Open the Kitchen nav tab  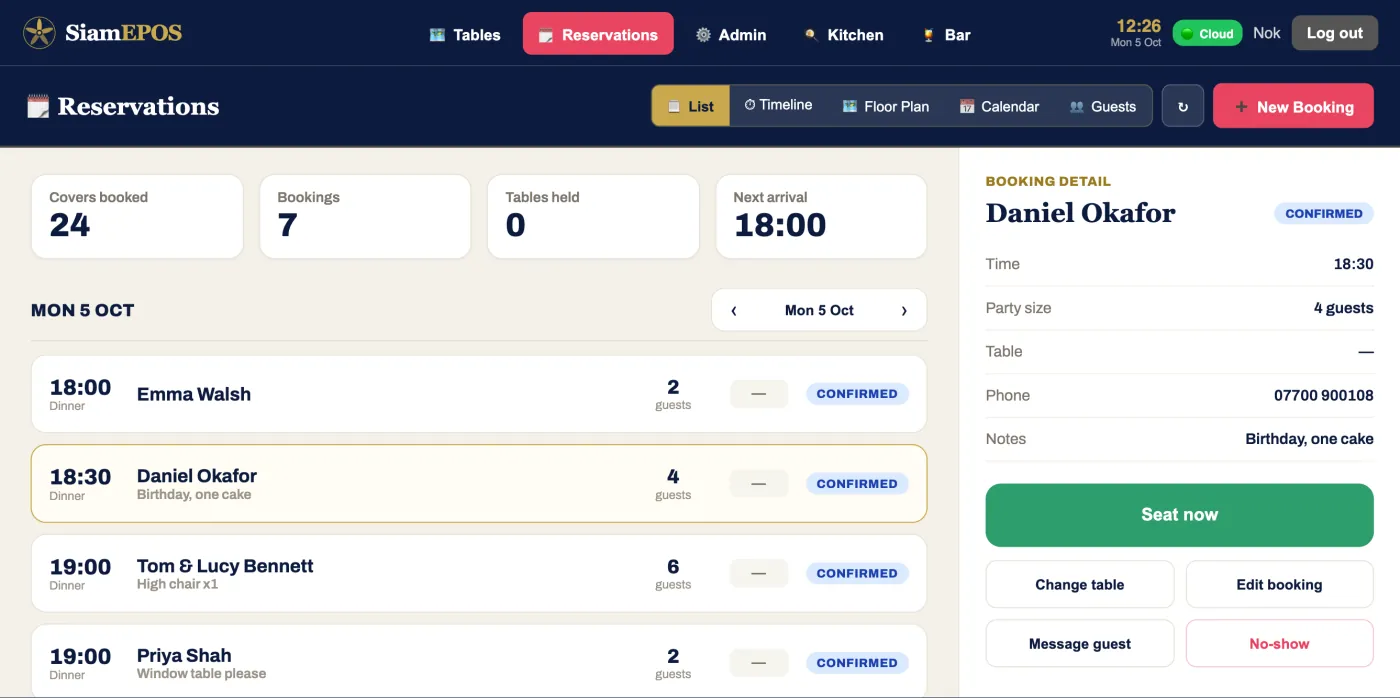[844, 34]
